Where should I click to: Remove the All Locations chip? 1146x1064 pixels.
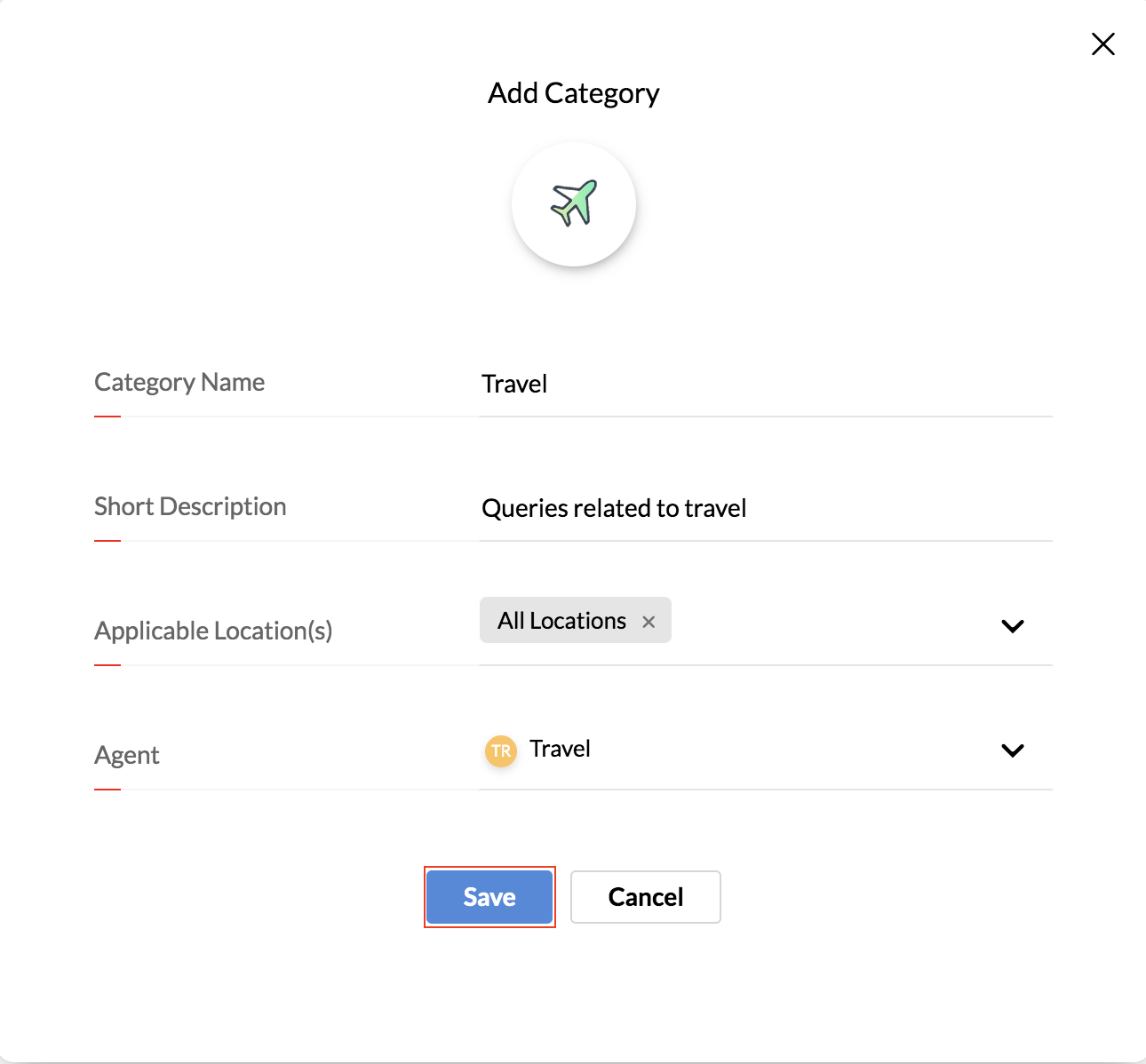coord(649,622)
